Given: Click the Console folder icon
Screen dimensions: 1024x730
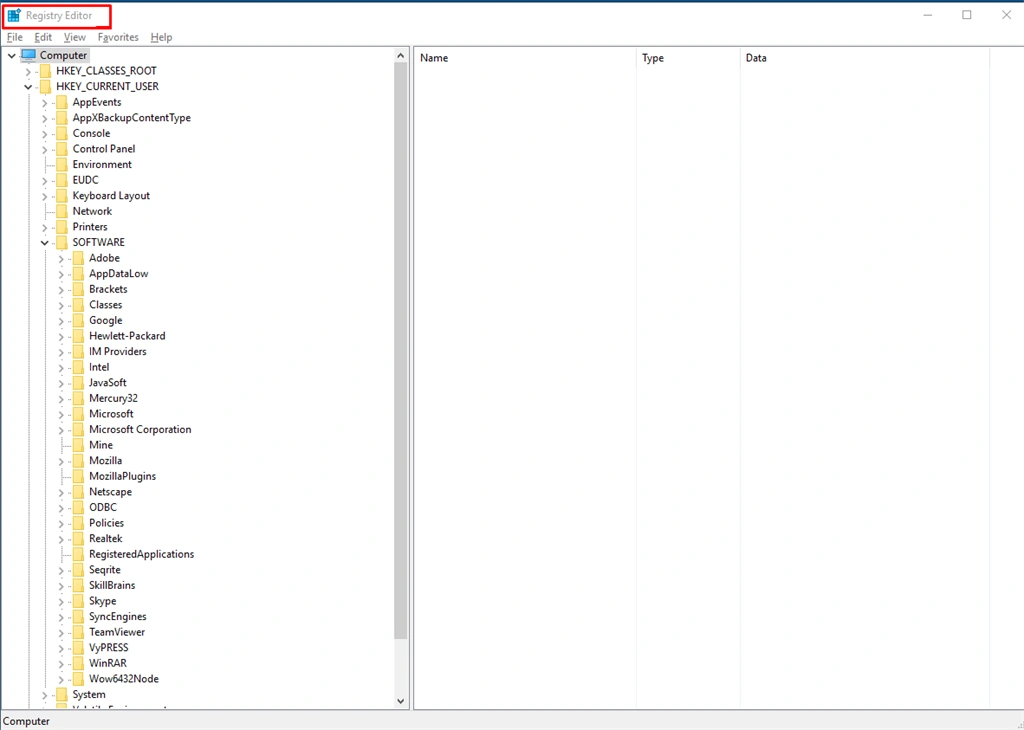Looking at the screenshot, I should [x=61, y=133].
